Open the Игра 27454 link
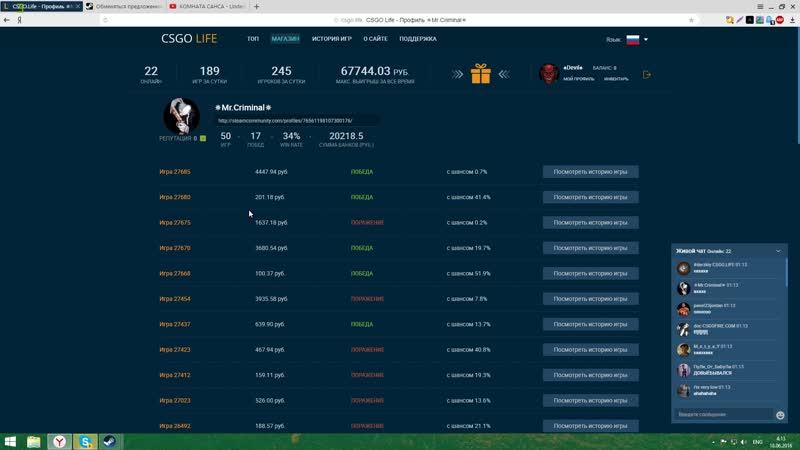Screen dimensions: 800x450 pos(175,299)
